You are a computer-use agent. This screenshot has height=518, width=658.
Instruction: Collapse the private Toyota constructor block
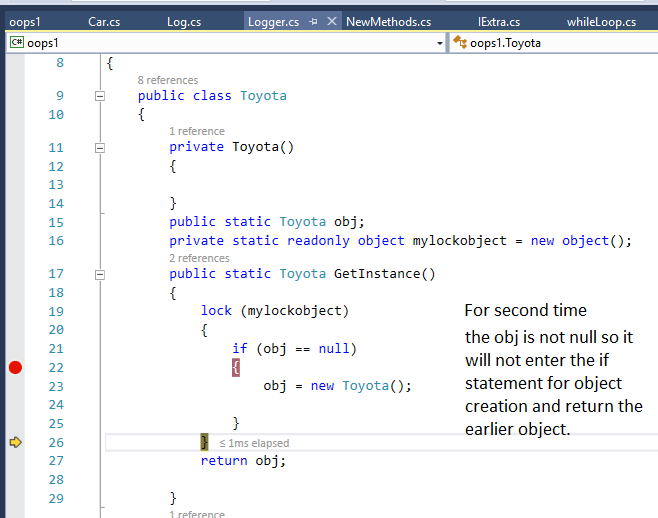(x=99, y=147)
